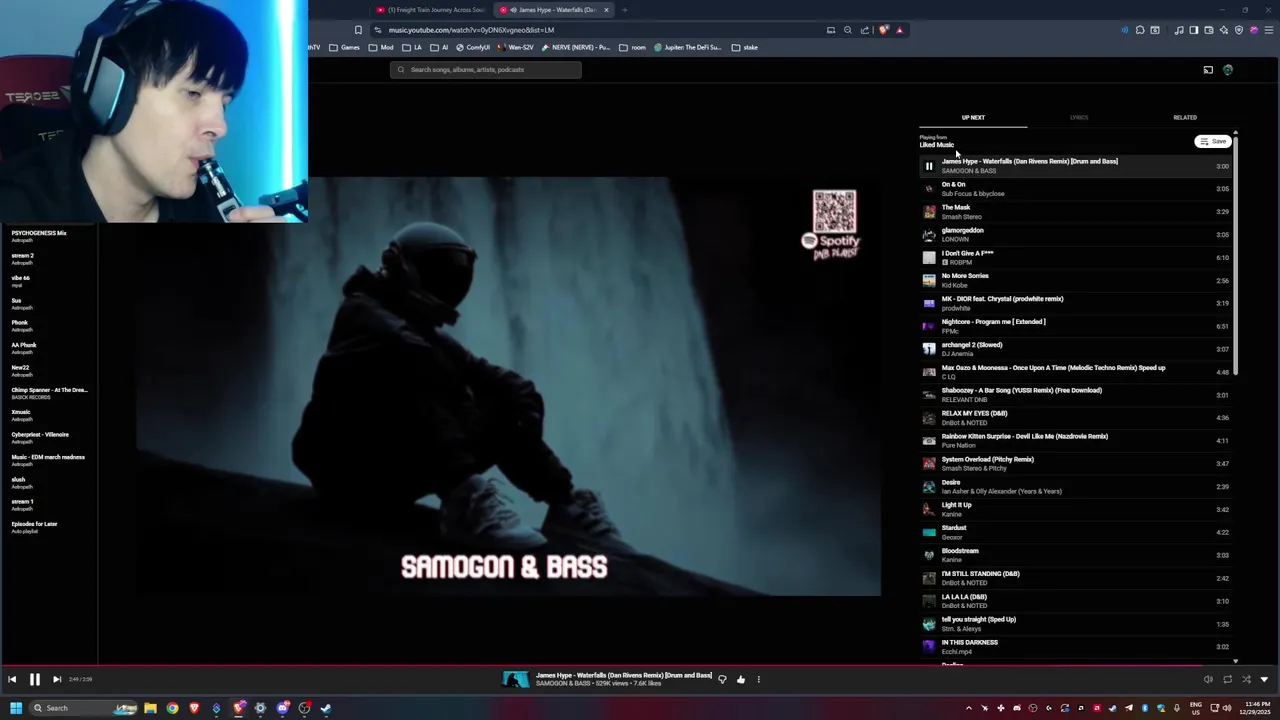Screen dimensions: 1280x720
Task: Collapse the player page using the down arrow
Action: coord(1264,679)
